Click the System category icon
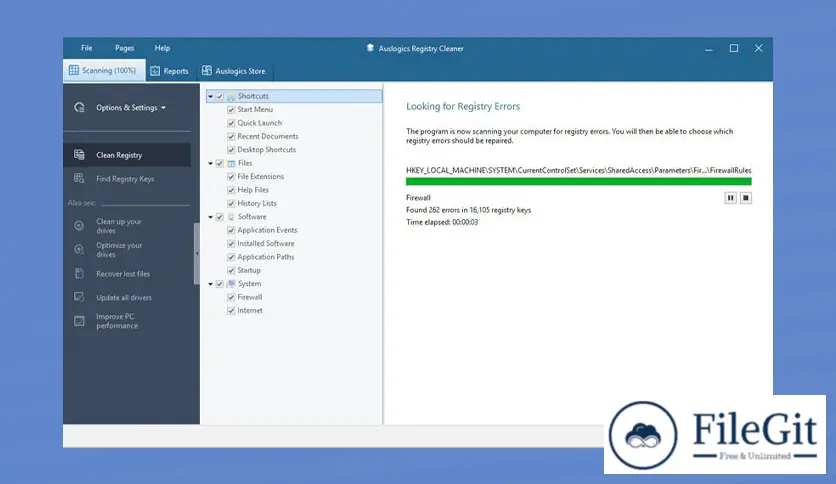This screenshot has height=484, width=836. [231, 284]
